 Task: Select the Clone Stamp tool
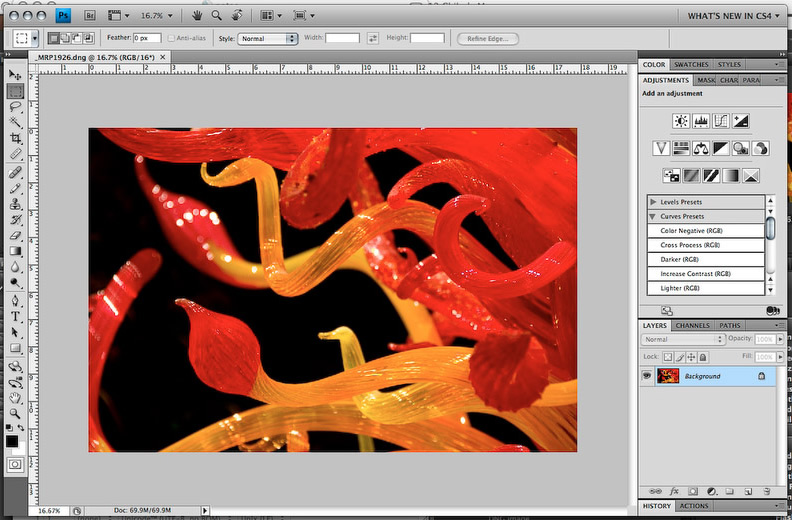coord(15,204)
